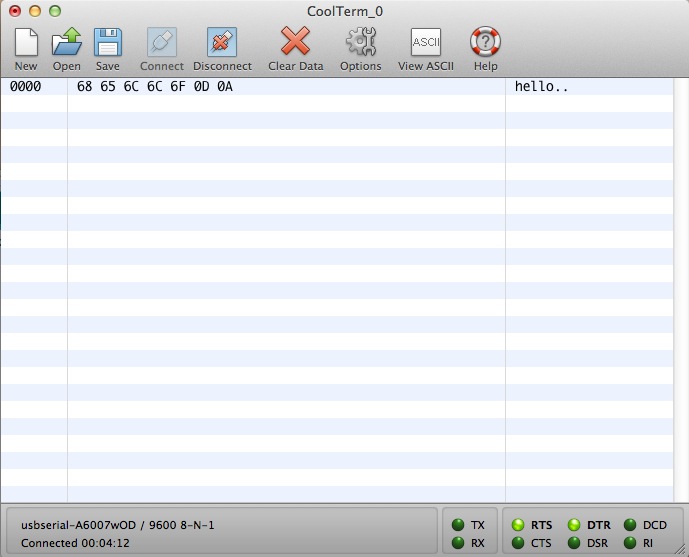689x557 pixels.
Task: Click the "hello.." ASCII text column
Action: (x=542, y=87)
